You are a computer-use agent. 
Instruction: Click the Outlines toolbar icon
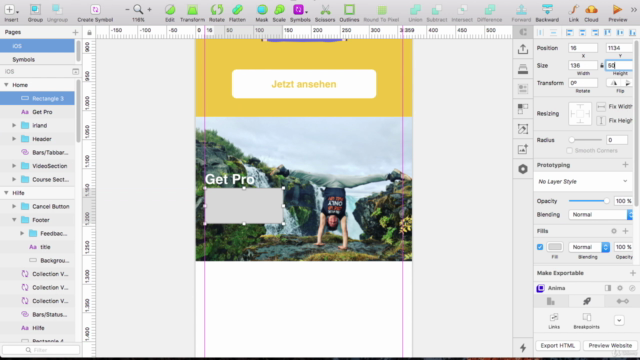(x=349, y=9)
